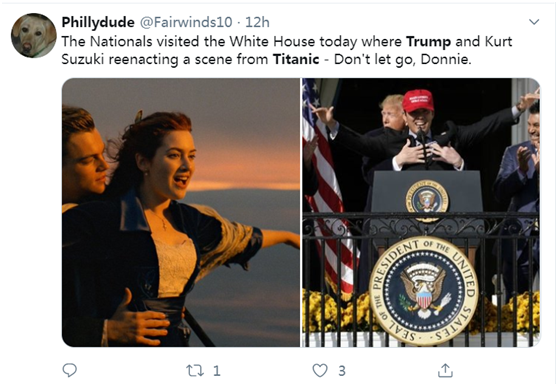
Task: View the retweet count showing 1
Action: pos(217,371)
